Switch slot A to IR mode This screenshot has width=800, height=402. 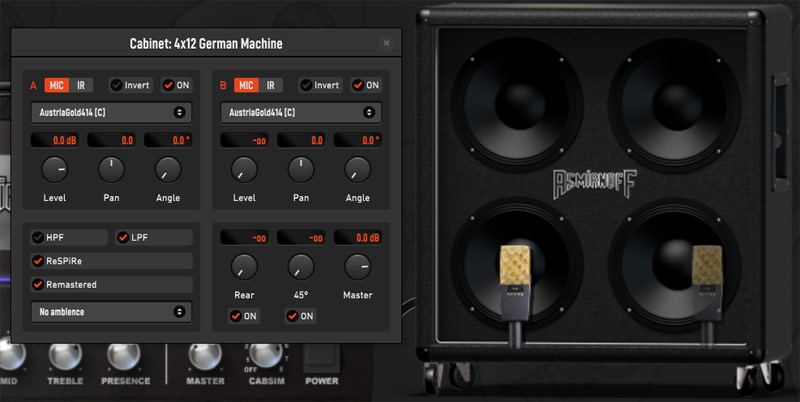click(x=82, y=85)
